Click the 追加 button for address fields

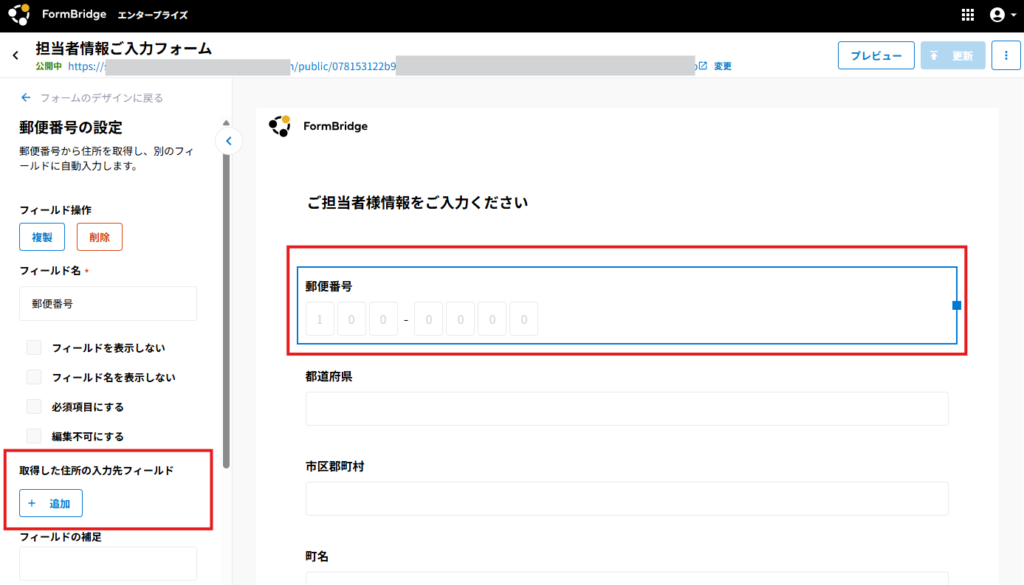(51, 504)
